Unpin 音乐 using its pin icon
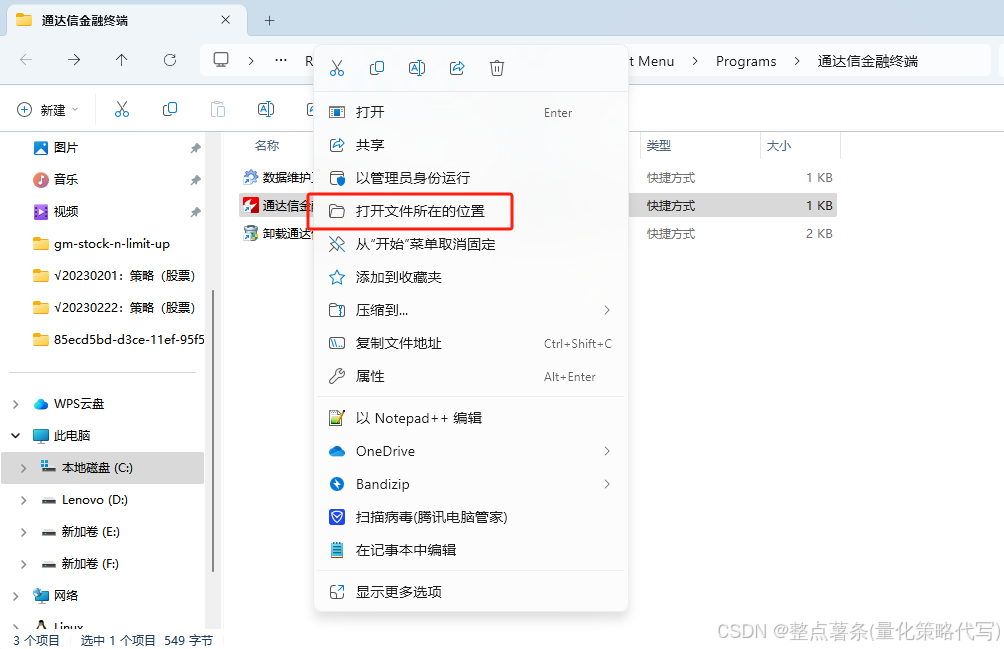 [195, 180]
